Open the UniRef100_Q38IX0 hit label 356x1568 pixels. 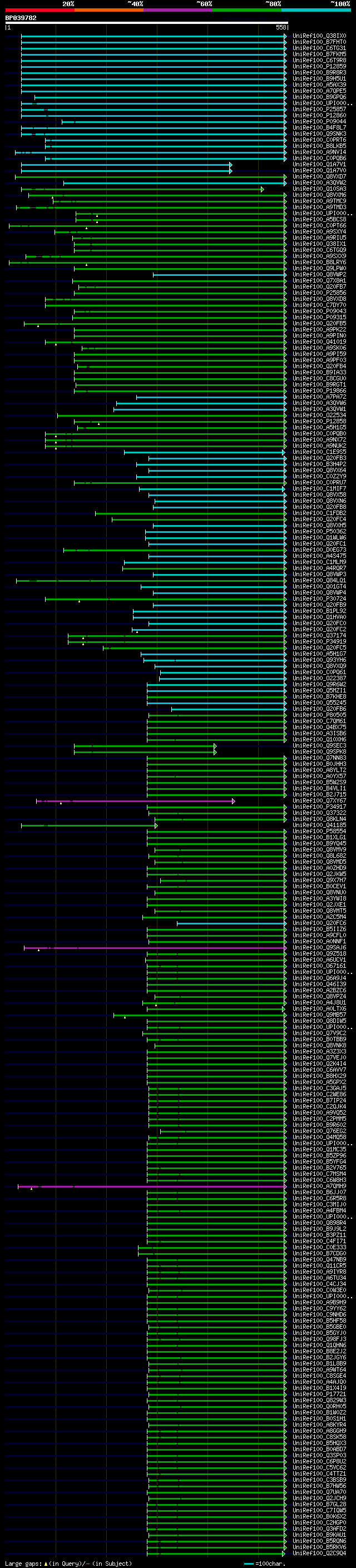click(x=319, y=36)
